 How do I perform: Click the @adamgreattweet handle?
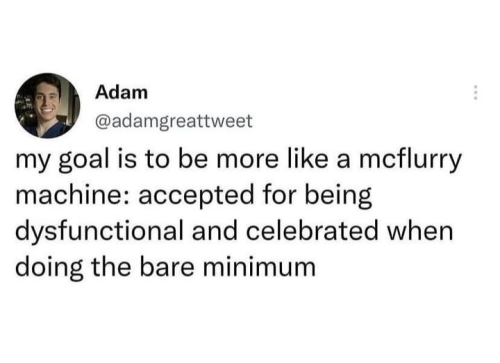tap(174, 122)
